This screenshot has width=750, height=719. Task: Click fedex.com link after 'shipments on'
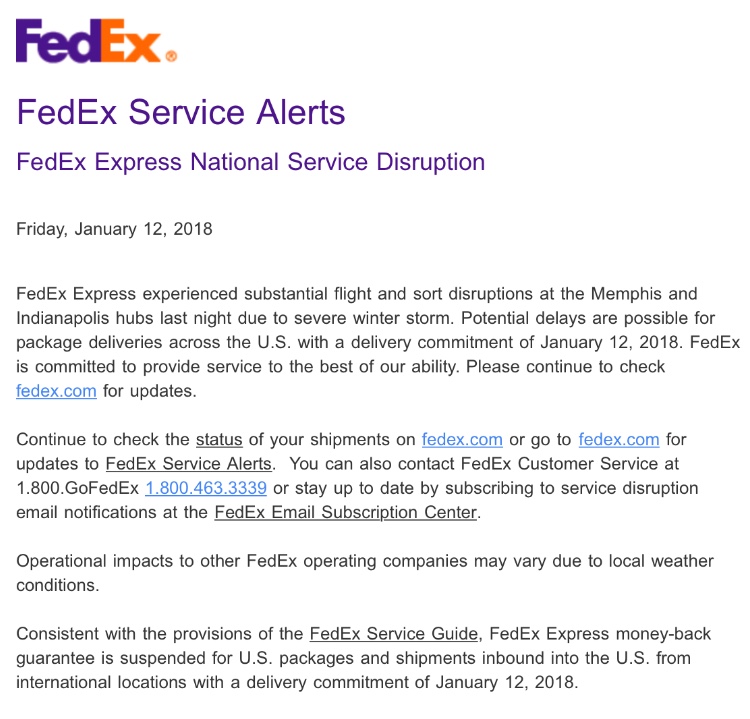coord(462,440)
